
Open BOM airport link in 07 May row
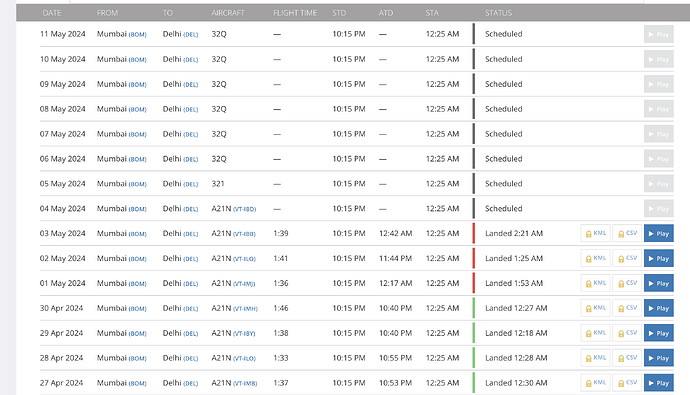tap(137, 135)
